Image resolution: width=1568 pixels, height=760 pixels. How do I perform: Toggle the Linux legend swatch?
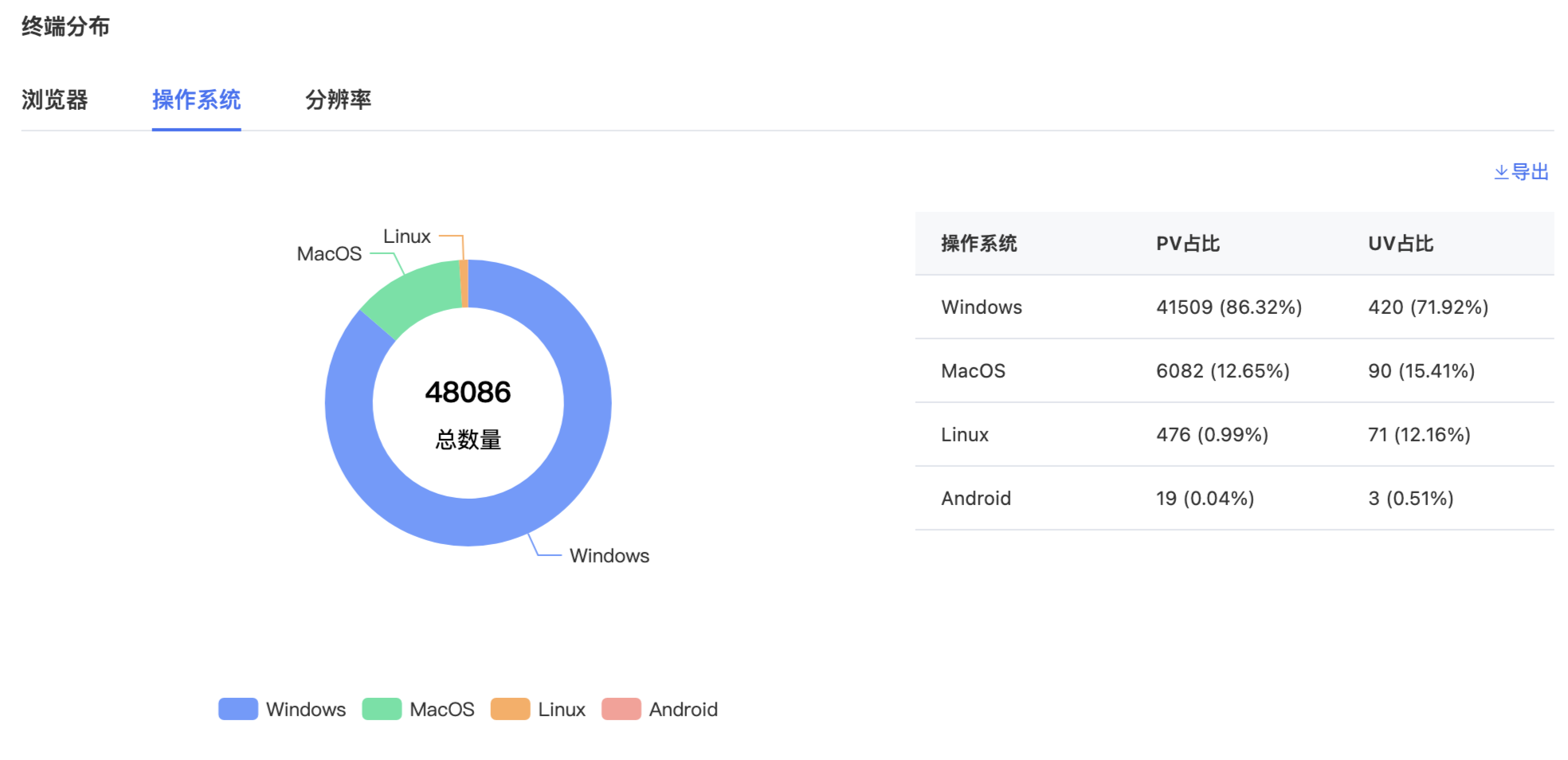click(x=510, y=709)
